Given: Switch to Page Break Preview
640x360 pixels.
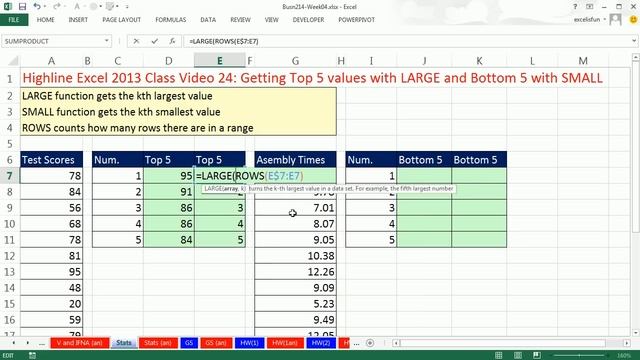Looking at the screenshot, I should pyautogui.click(x=537, y=356).
